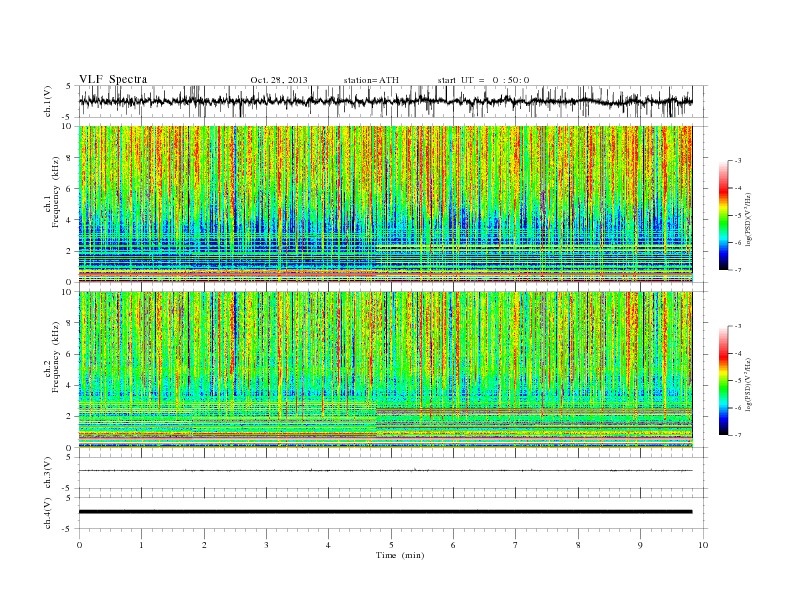Click the 'ch.1(V)' waveform axis label
The height and width of the screenshot is (612, 792).
(x=48, y=102)
